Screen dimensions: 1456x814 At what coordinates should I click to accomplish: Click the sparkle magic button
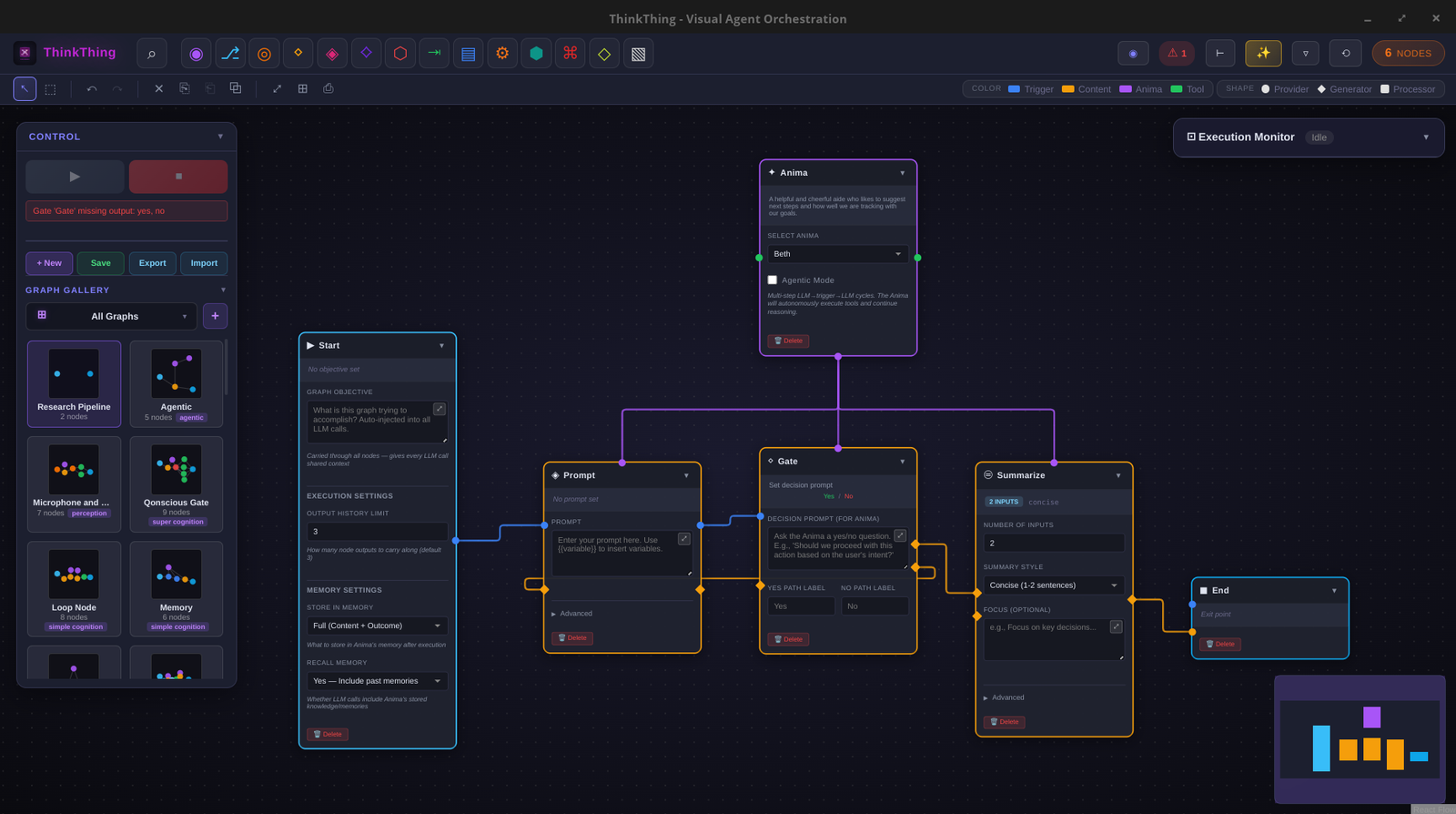[1263, 53]
